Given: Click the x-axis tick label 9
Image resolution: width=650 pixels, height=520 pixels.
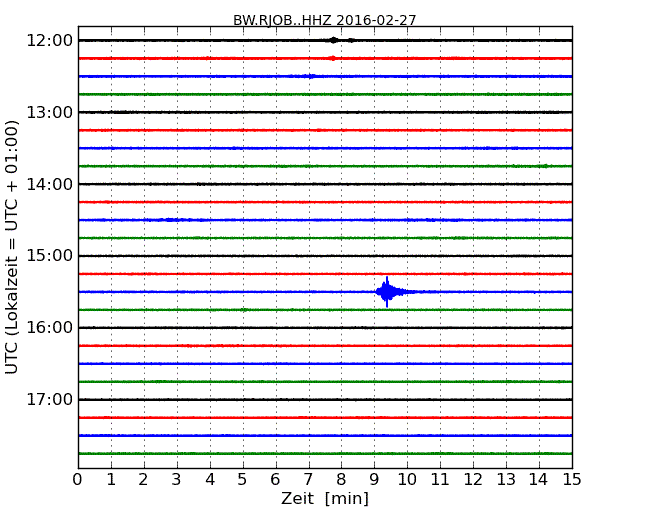Looking at the screenshot, I should click(374, 479).
